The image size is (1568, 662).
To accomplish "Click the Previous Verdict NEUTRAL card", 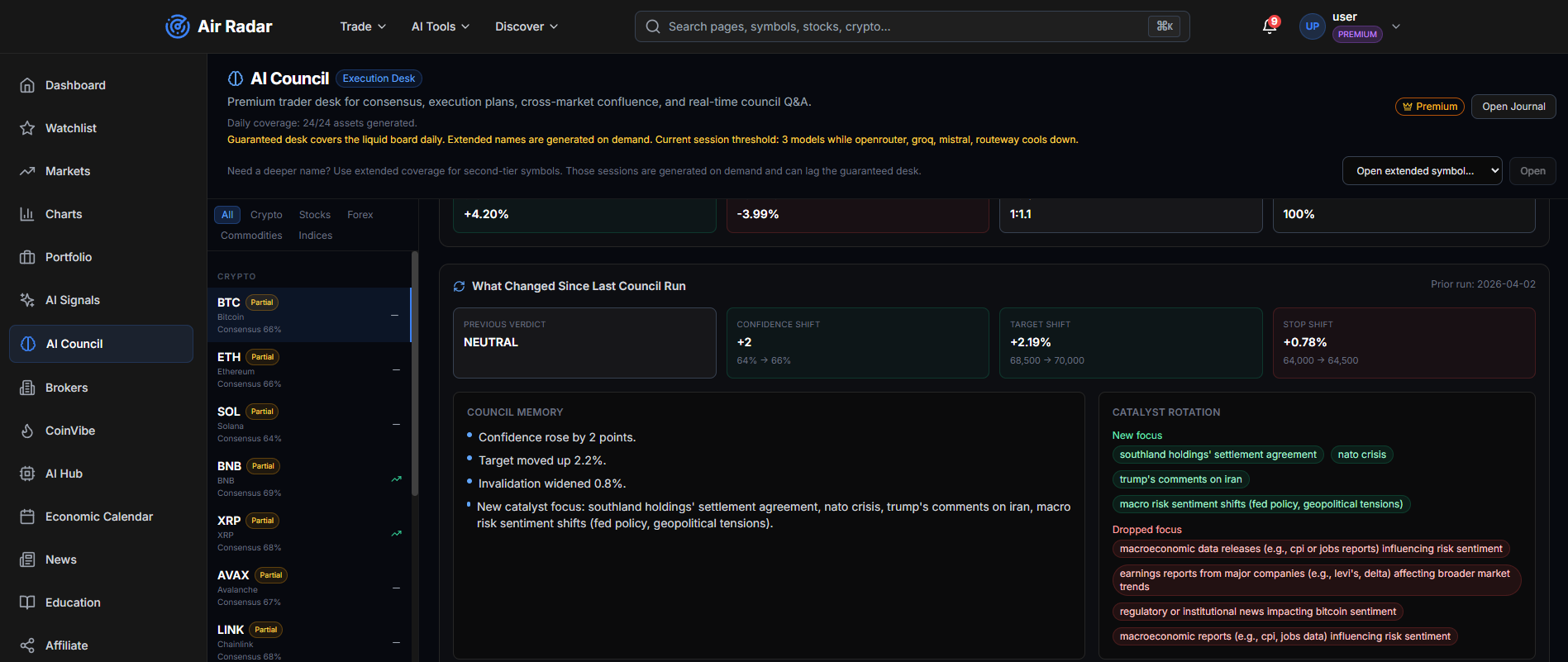I will tap(584, 343).
